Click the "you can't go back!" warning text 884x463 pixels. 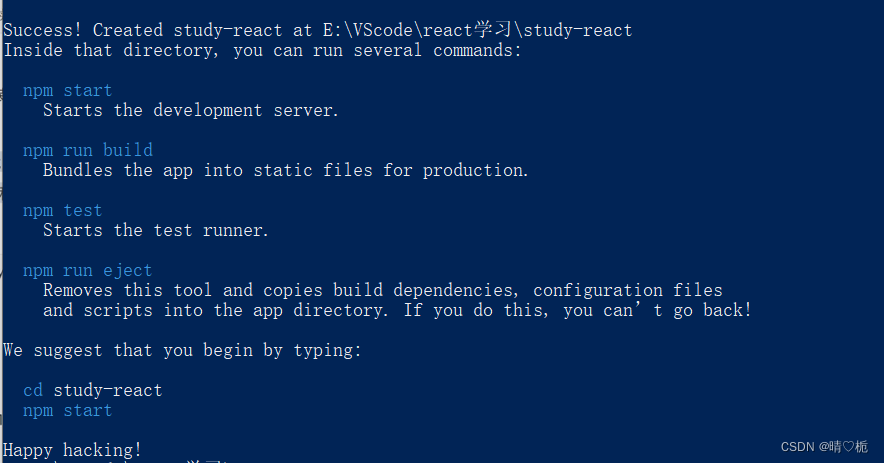657,310
